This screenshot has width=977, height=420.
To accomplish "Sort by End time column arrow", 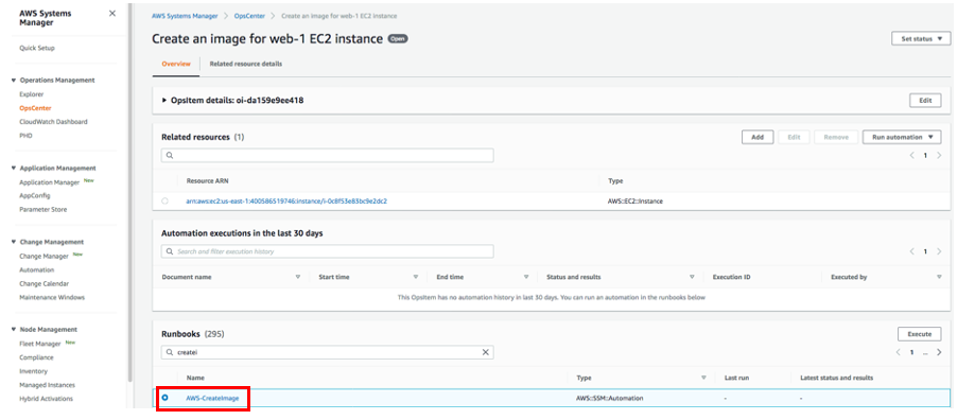I will pyautogui.click(x=527, y=277).
